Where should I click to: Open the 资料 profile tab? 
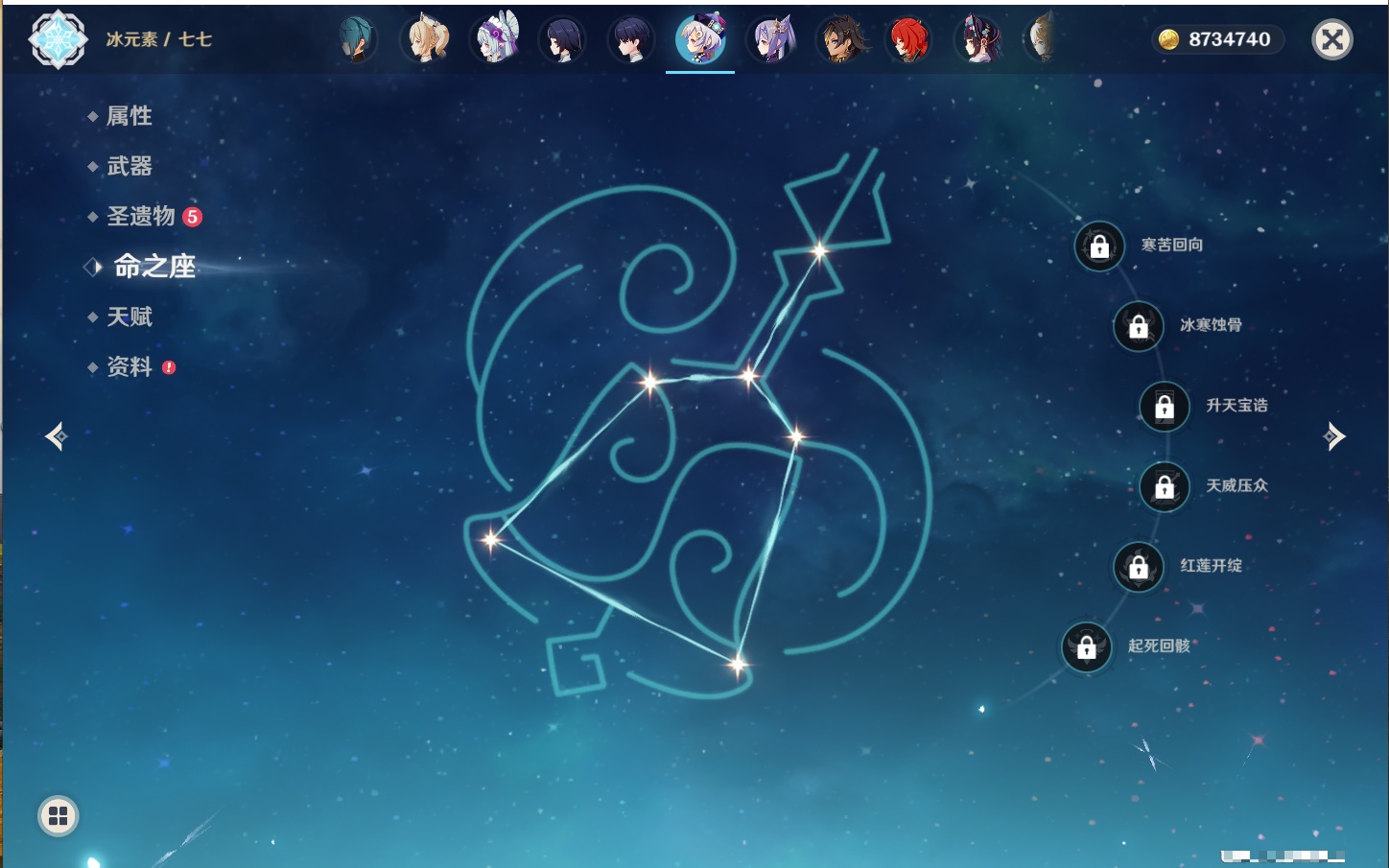pyautogui.click(x=129, y=366)
